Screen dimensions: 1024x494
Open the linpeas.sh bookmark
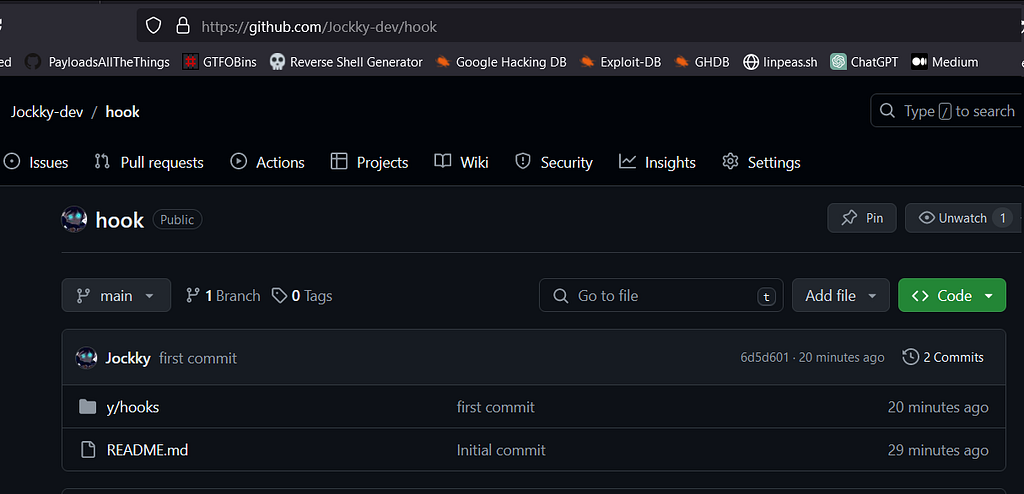pos(780,62)
